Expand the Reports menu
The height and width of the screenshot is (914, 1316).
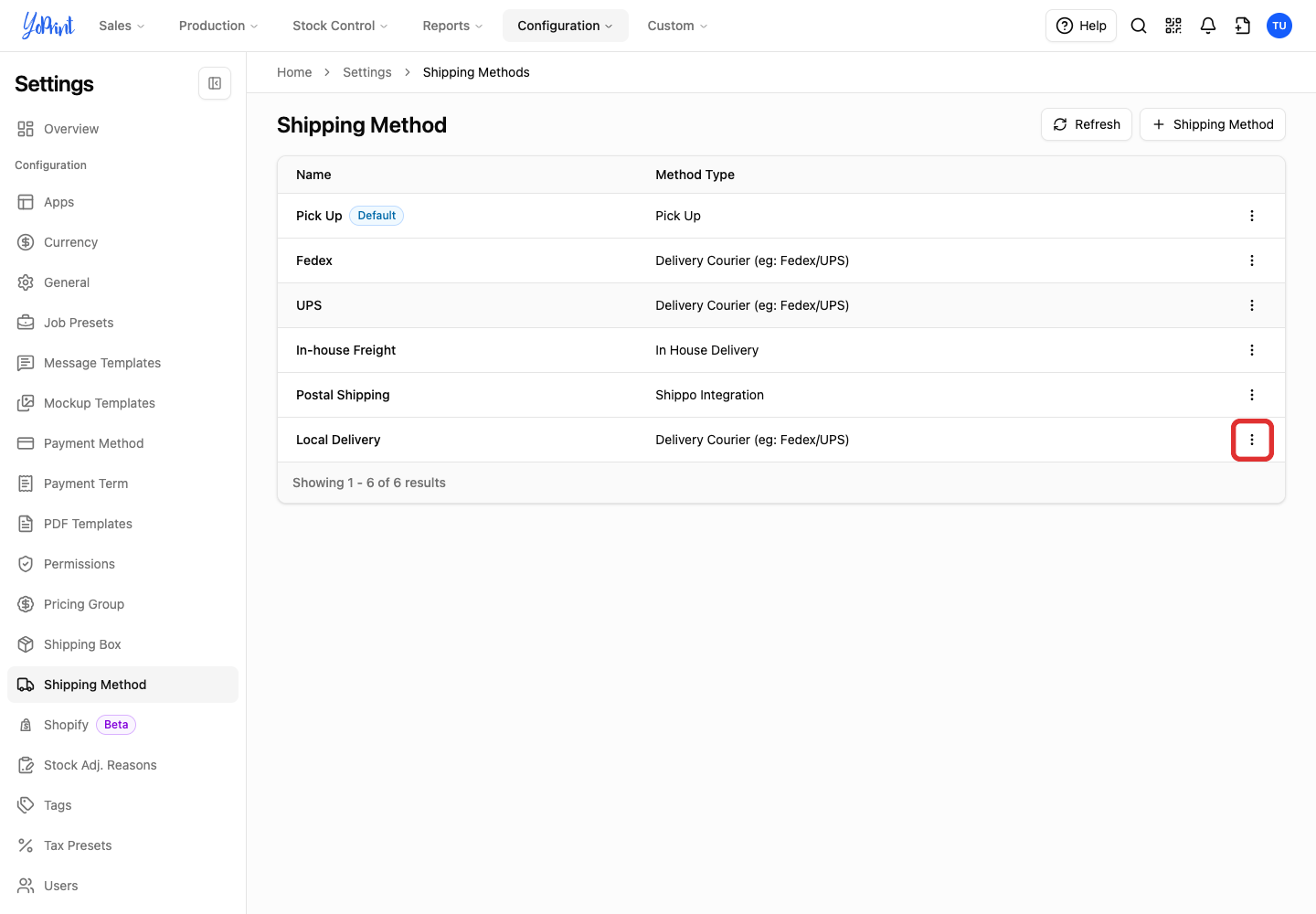(452, 26)
